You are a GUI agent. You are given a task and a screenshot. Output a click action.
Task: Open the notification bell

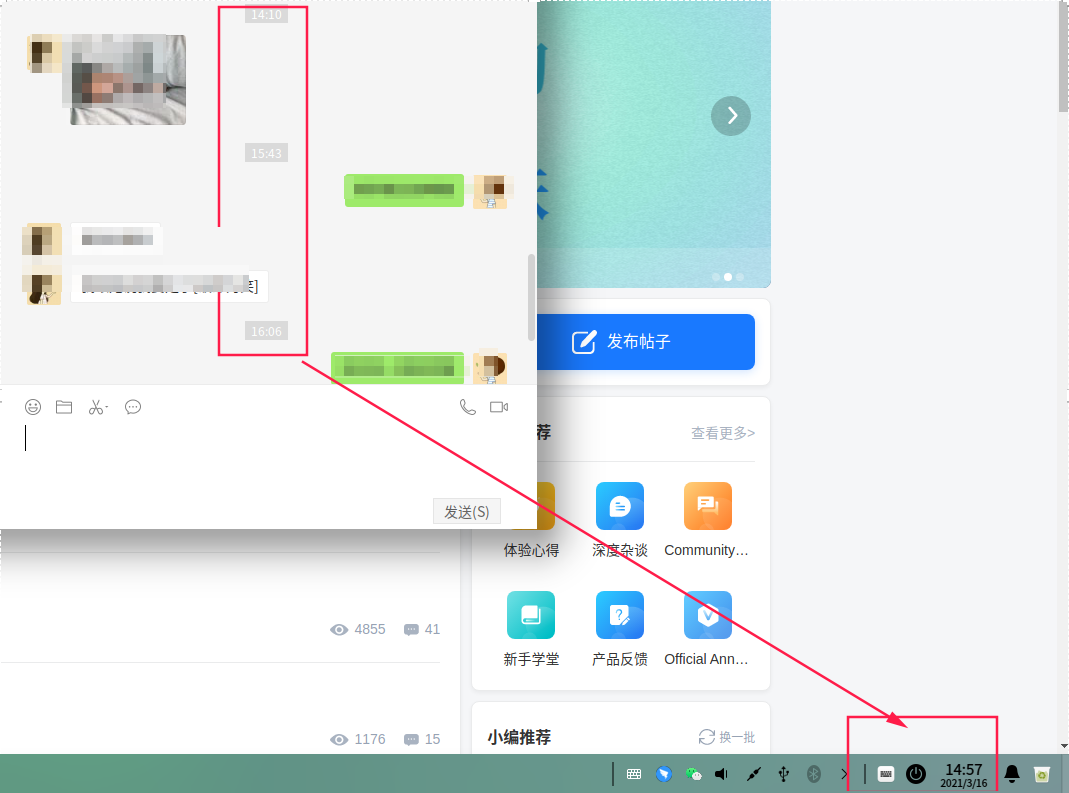[x=1012, y=774]
